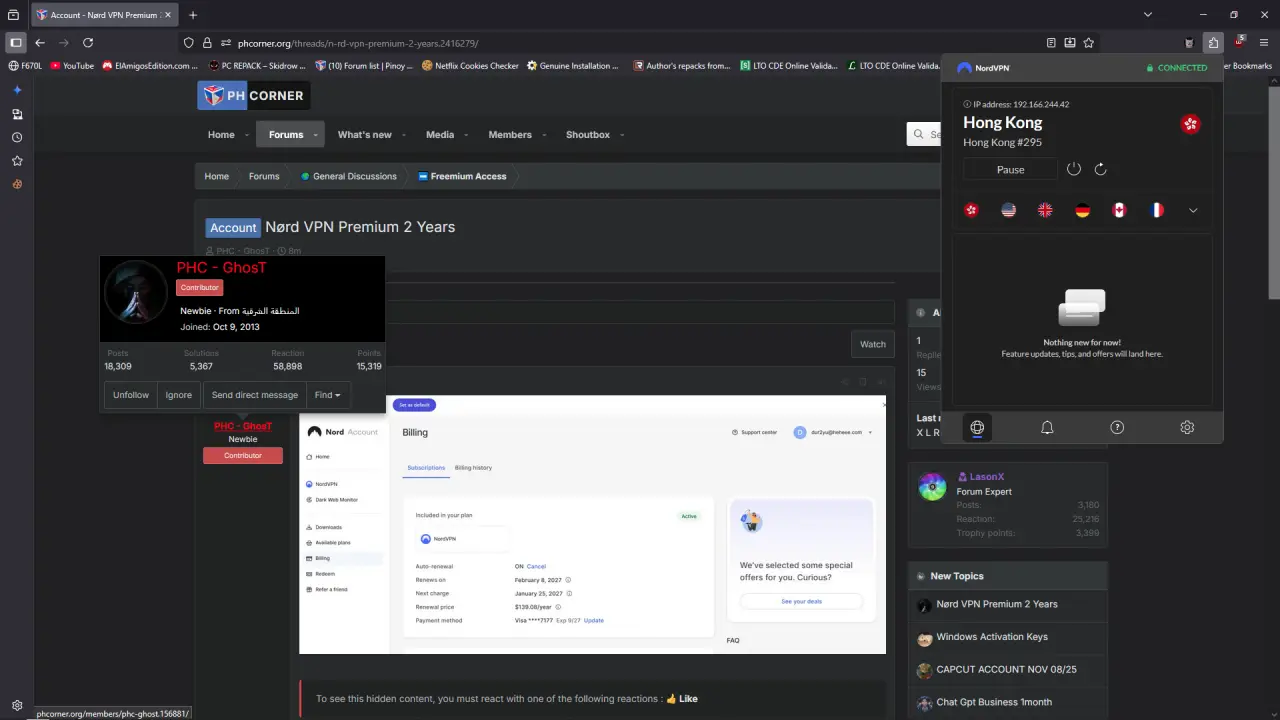Viewport: 1280px width, 720px height.
Task: Open the browser extensions puzzle icon
Action: [x=1213, y=43]
